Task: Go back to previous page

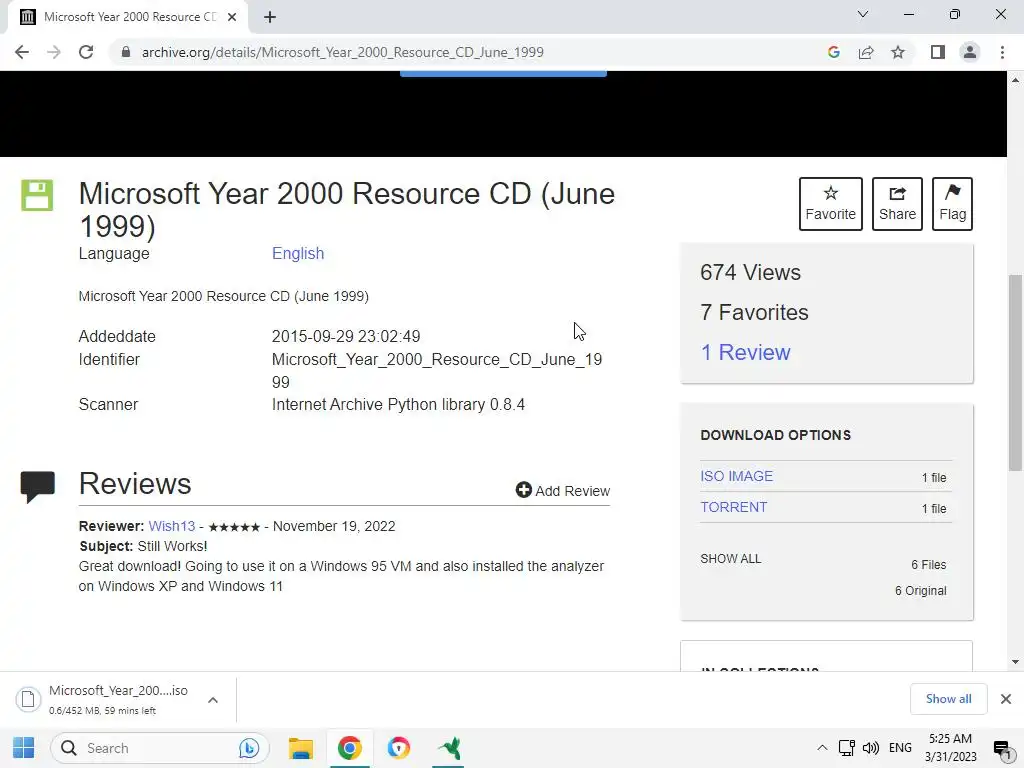Action: 22,52
